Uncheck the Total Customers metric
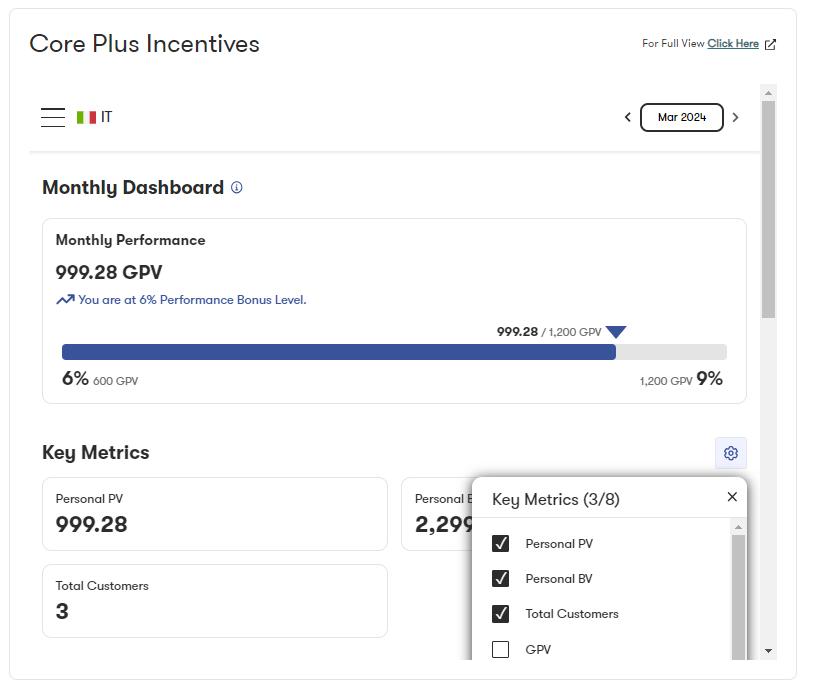Screen dimensions: 816x689 pyautogui.click(x=500, y=614)
